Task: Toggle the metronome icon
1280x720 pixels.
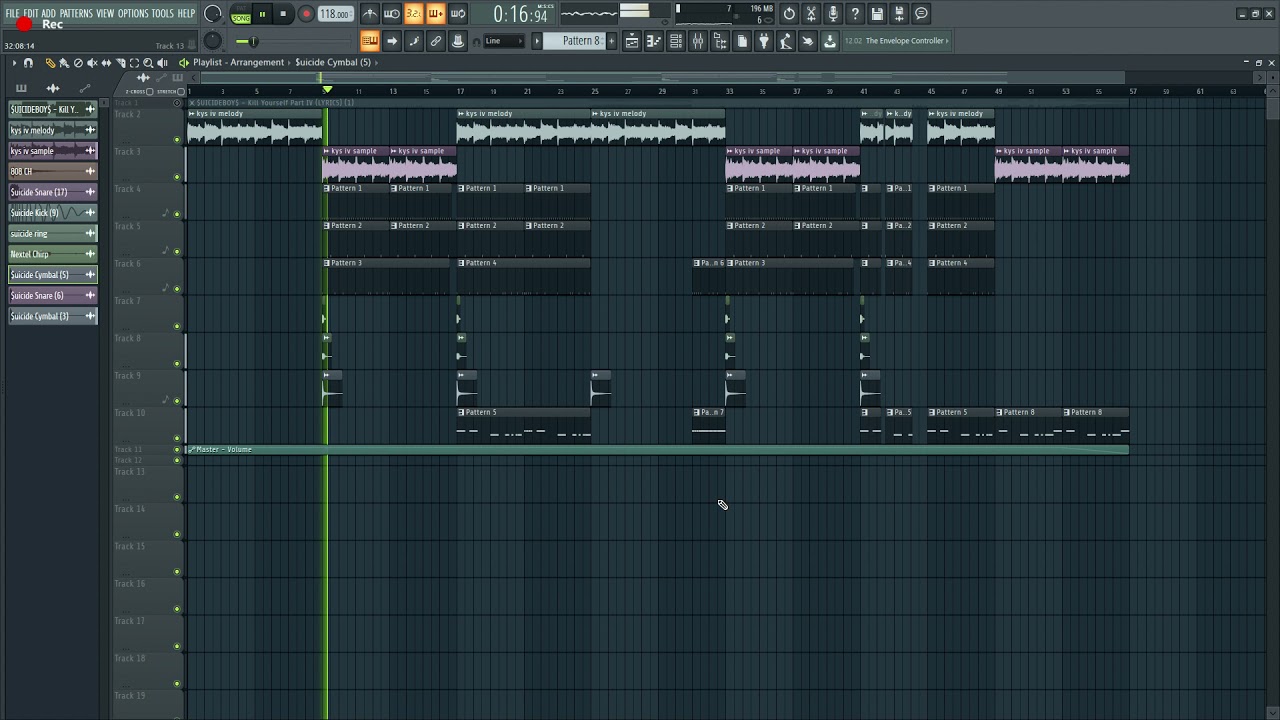Action: click(370, 14)
